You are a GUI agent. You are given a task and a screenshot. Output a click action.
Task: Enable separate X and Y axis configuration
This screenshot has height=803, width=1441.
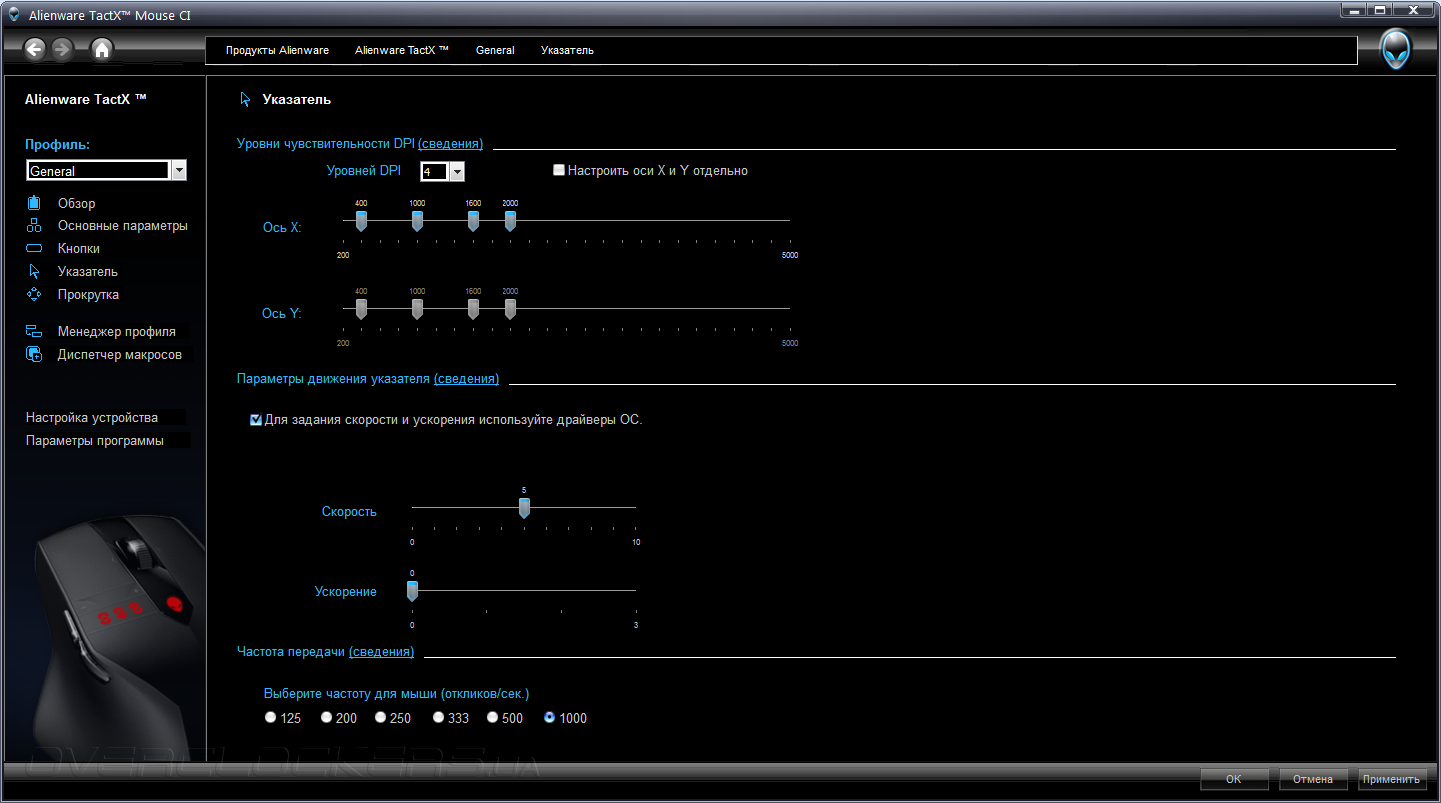pos(559,170)
